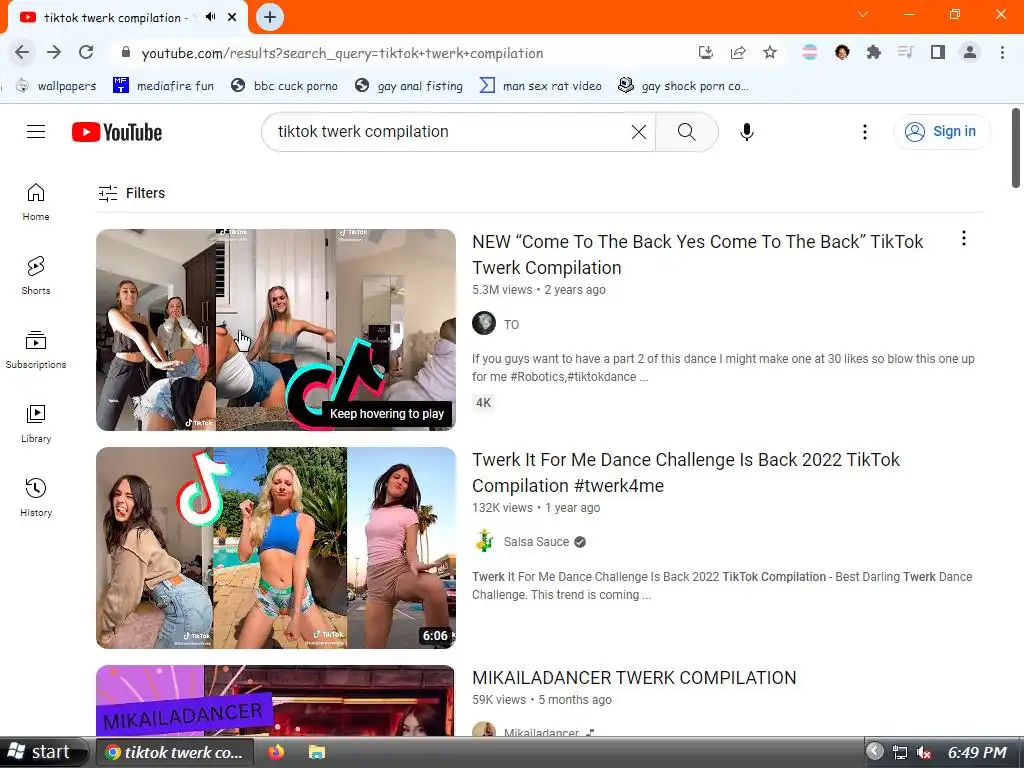Open thumbnail of Come To The Back video
Viewport: 1024px width, 768px height.
pos(276,330)
